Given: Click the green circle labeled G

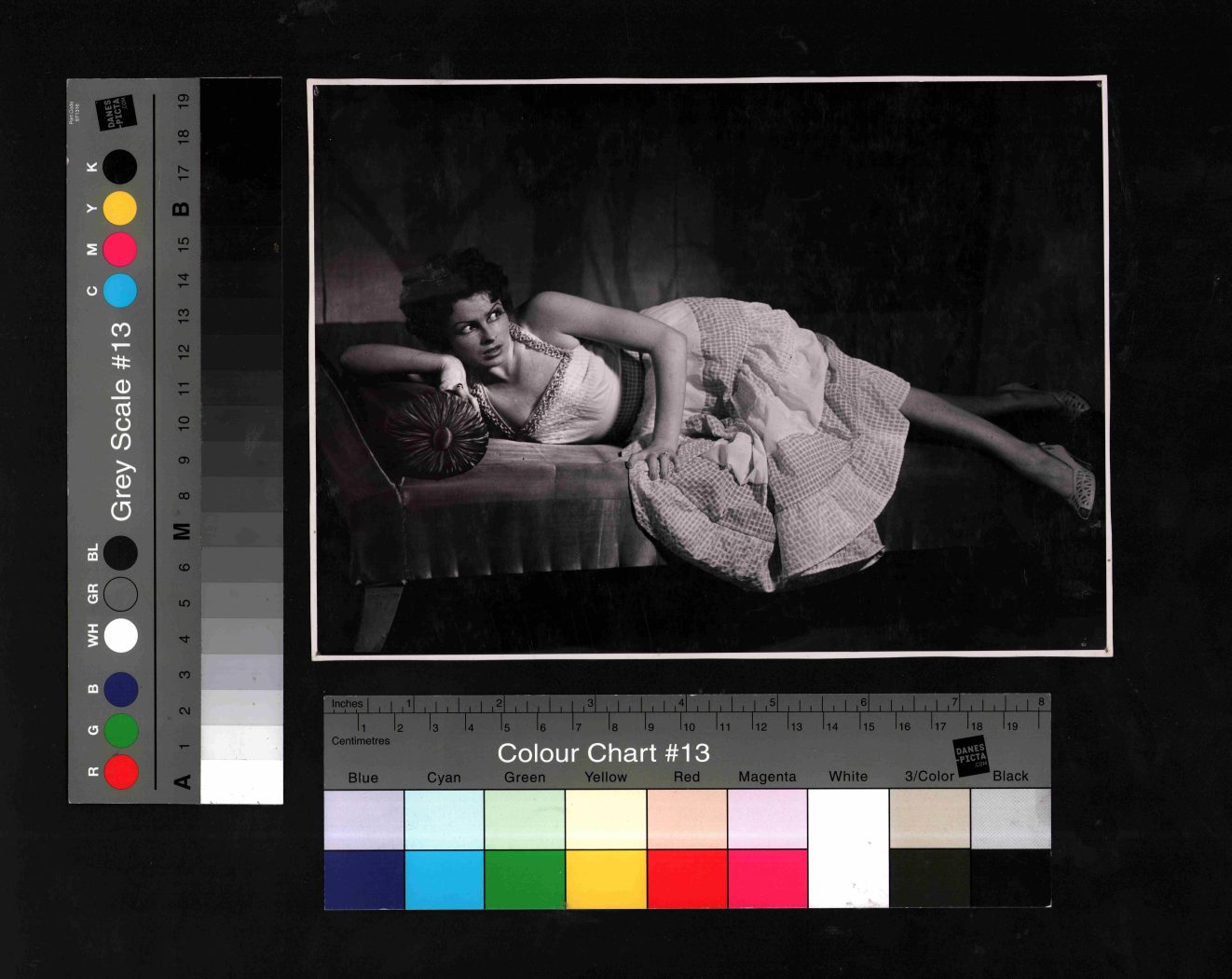Looking at the screenshot, I should point(121,731).
